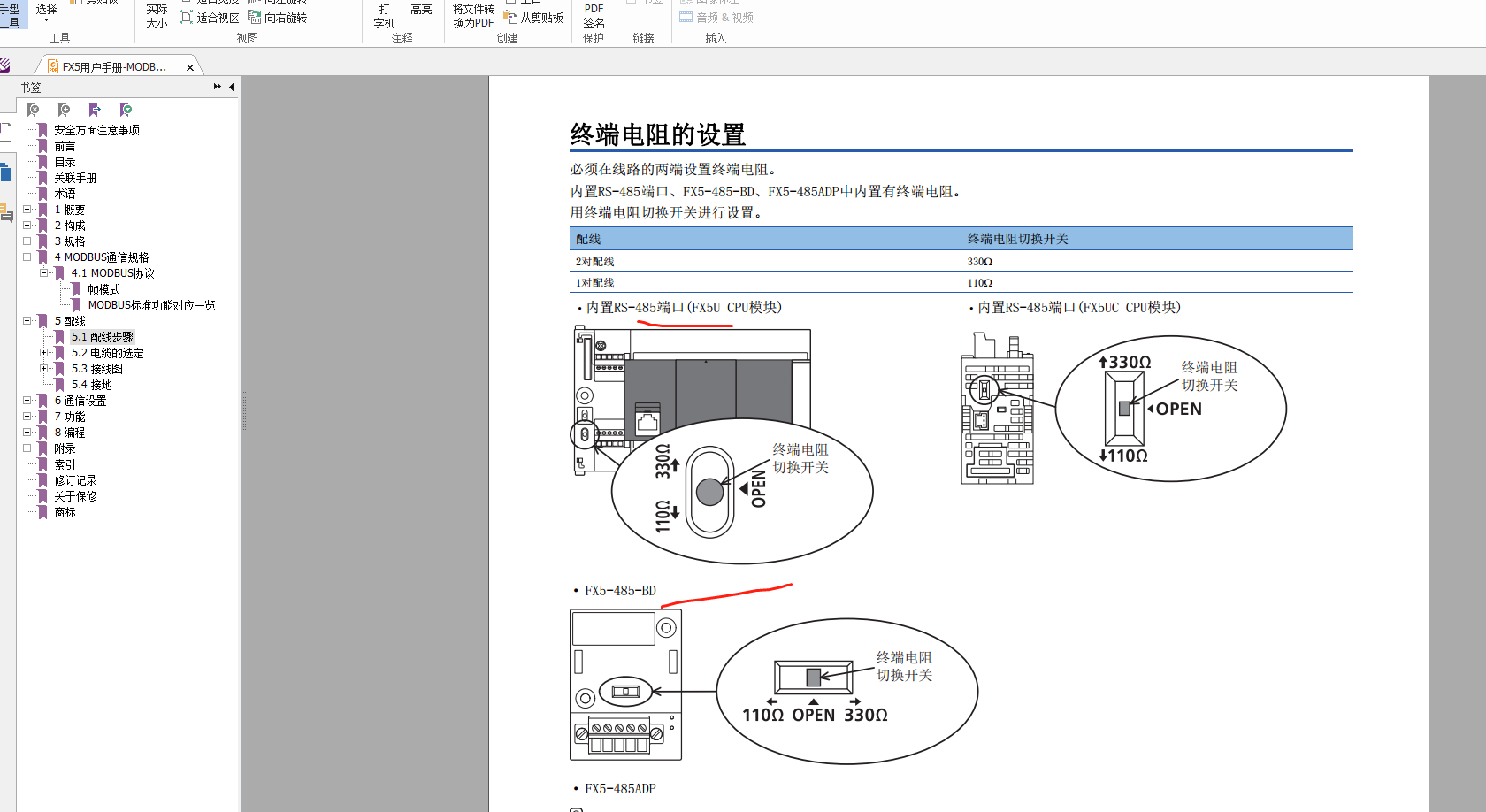The height and width of the screenshot is (812, 1486).
Task: Collapse the bookmark panel with left arrow
Action: [x=231, y=87]
